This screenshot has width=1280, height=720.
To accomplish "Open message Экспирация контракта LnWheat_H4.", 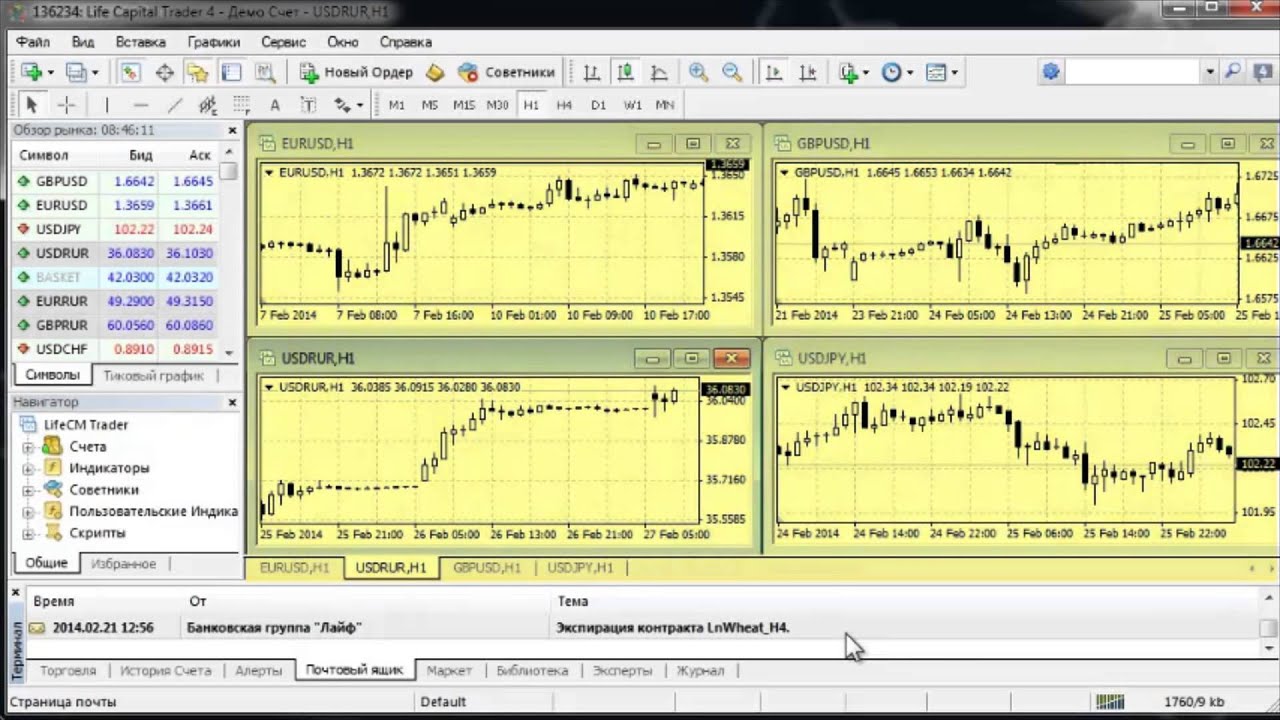I will [672, 628].
